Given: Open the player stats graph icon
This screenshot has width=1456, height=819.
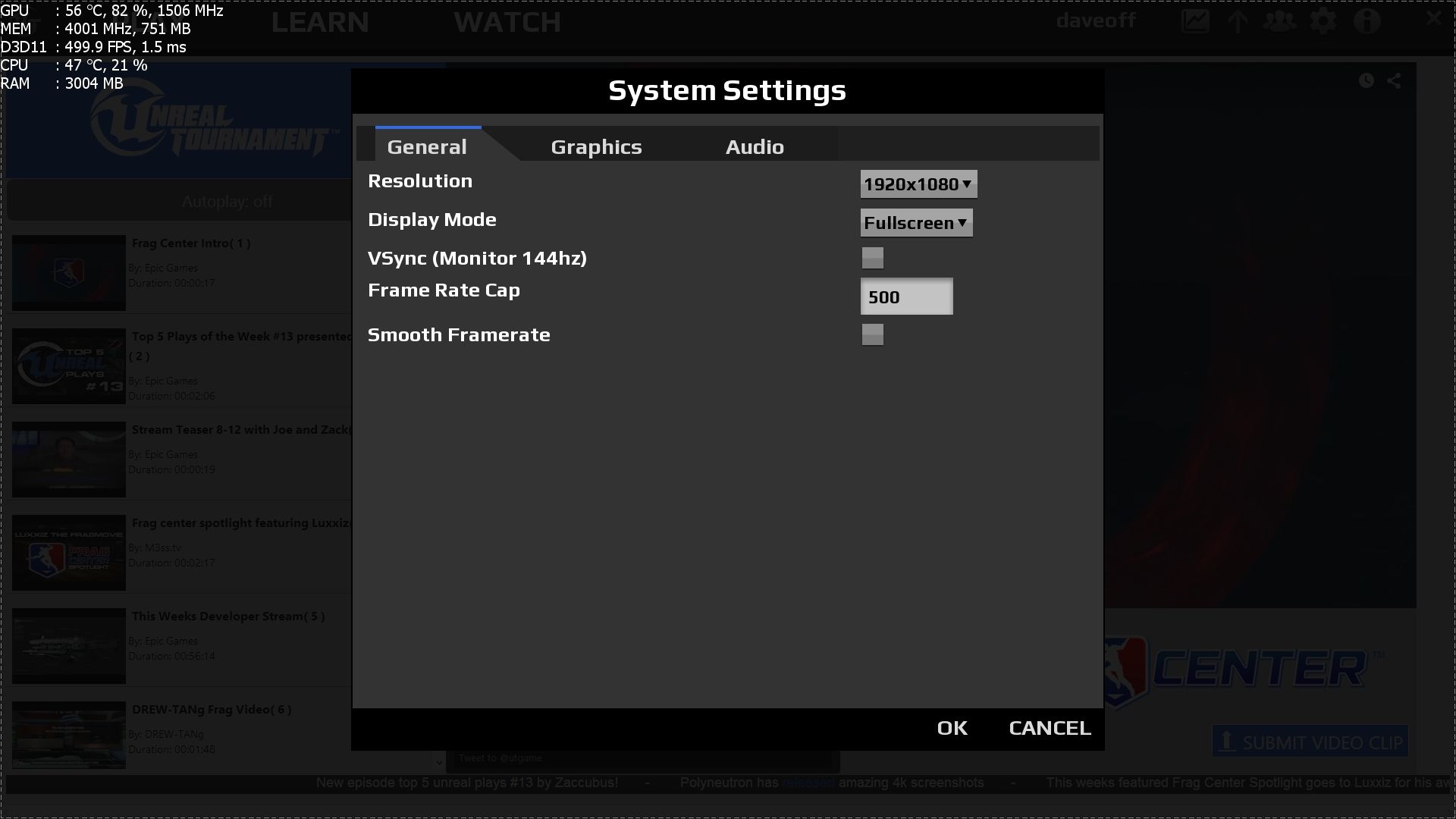Looking at the screenshot, I should click(1195, 21).
